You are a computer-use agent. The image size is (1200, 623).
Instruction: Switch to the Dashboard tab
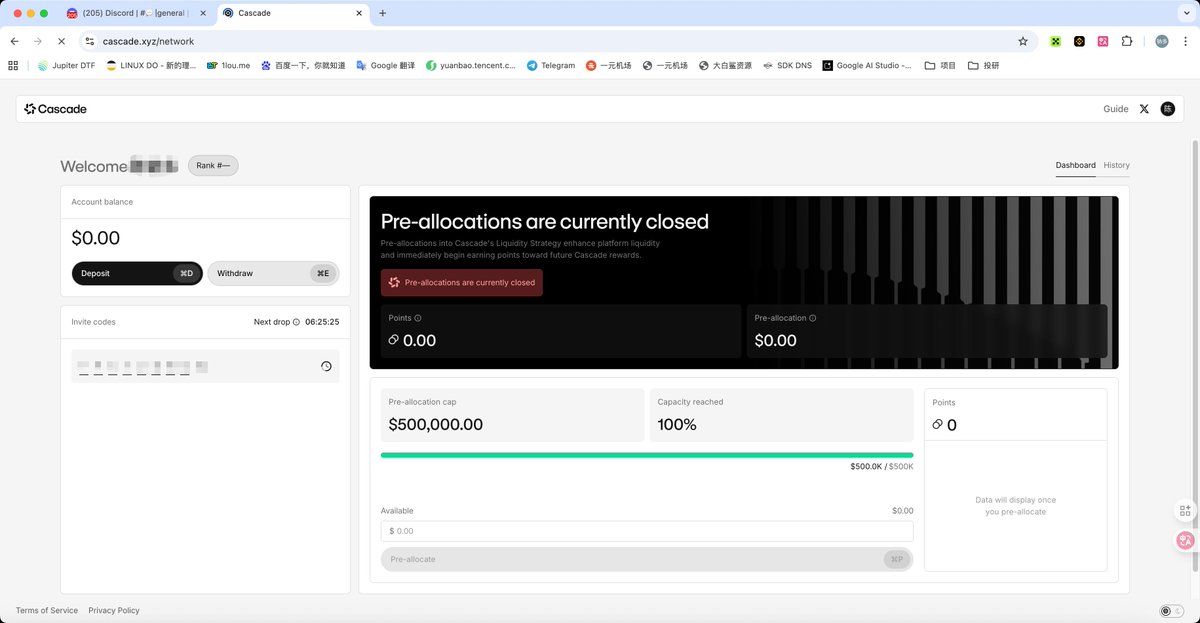pos(1075,165)
